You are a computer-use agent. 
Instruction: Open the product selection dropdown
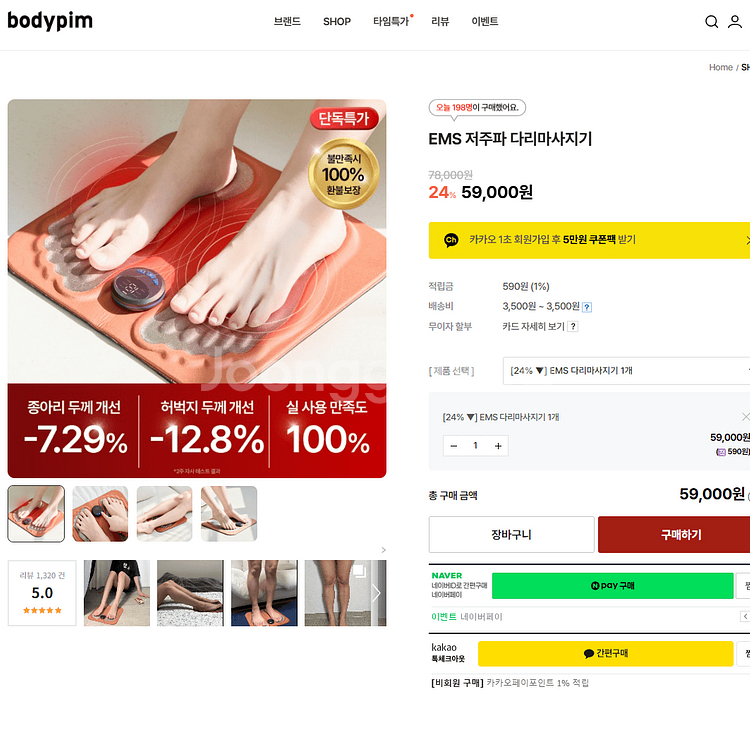(x=626, y=371)
